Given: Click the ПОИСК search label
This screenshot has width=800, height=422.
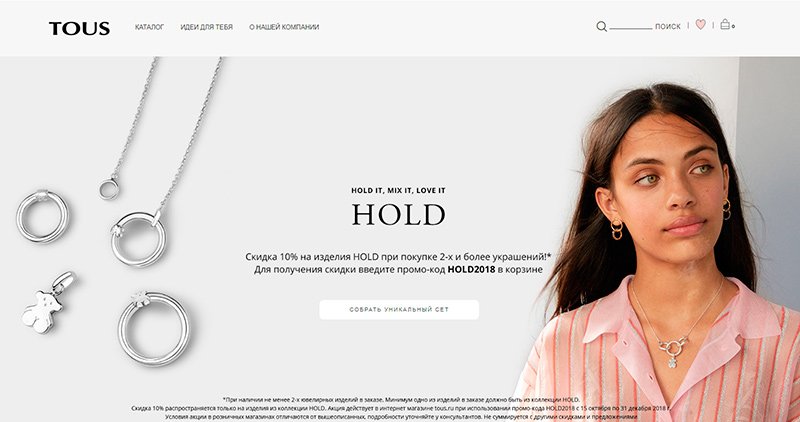Looking at the screenshot, I should [x=668, y=27].
